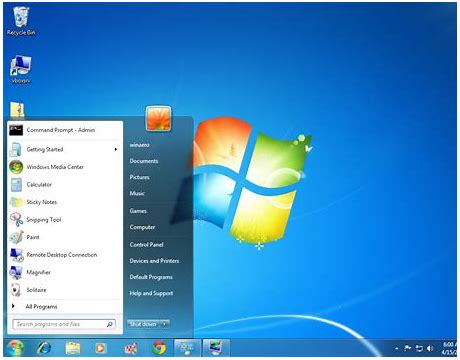Open Devices and Printers
The height and width of the screenshot is (360, 460).
154,261
